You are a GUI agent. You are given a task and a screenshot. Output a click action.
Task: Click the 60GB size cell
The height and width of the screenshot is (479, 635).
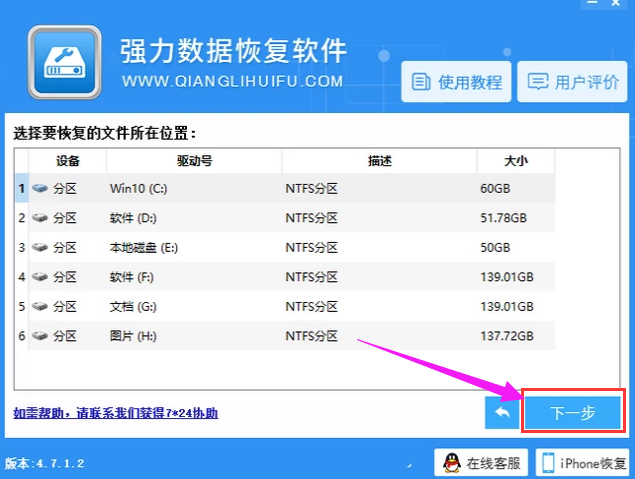coord(494,188)
